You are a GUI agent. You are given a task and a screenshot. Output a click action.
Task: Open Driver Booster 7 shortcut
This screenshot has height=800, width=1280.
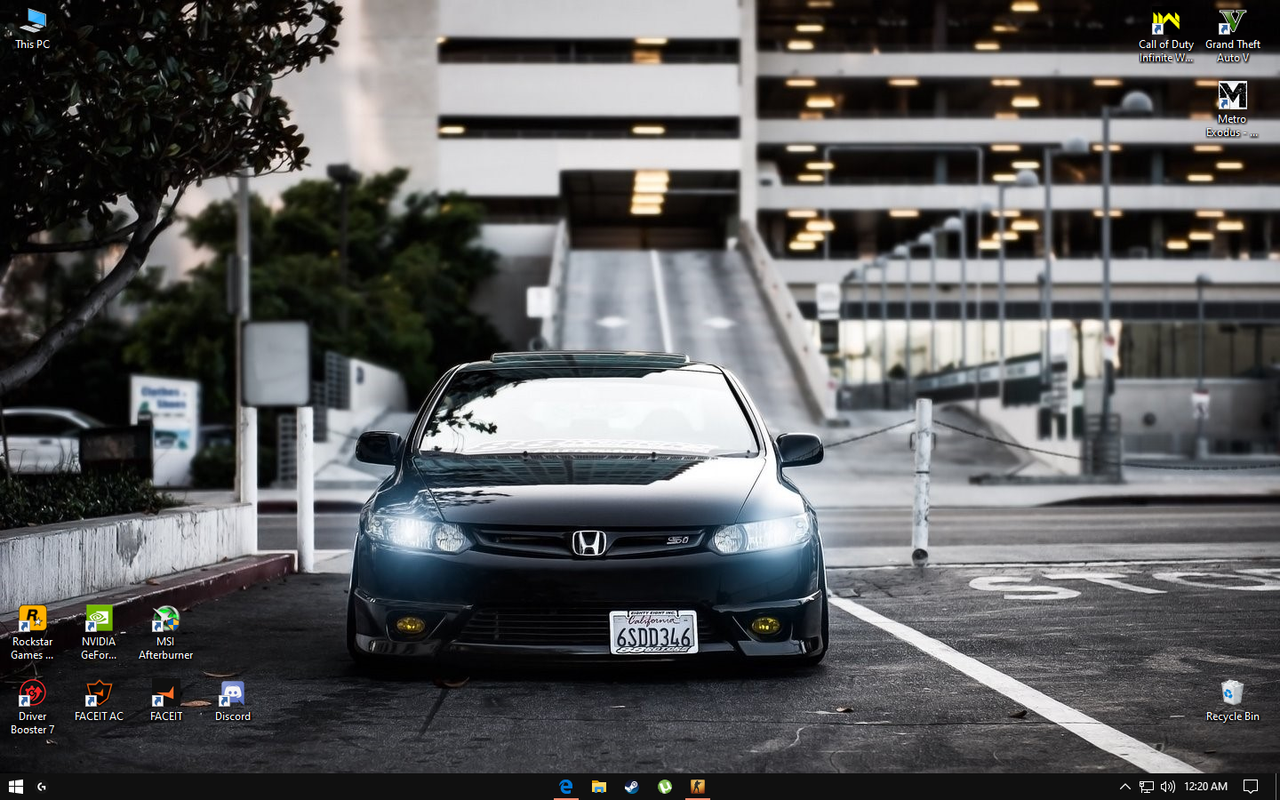[32, 707]
